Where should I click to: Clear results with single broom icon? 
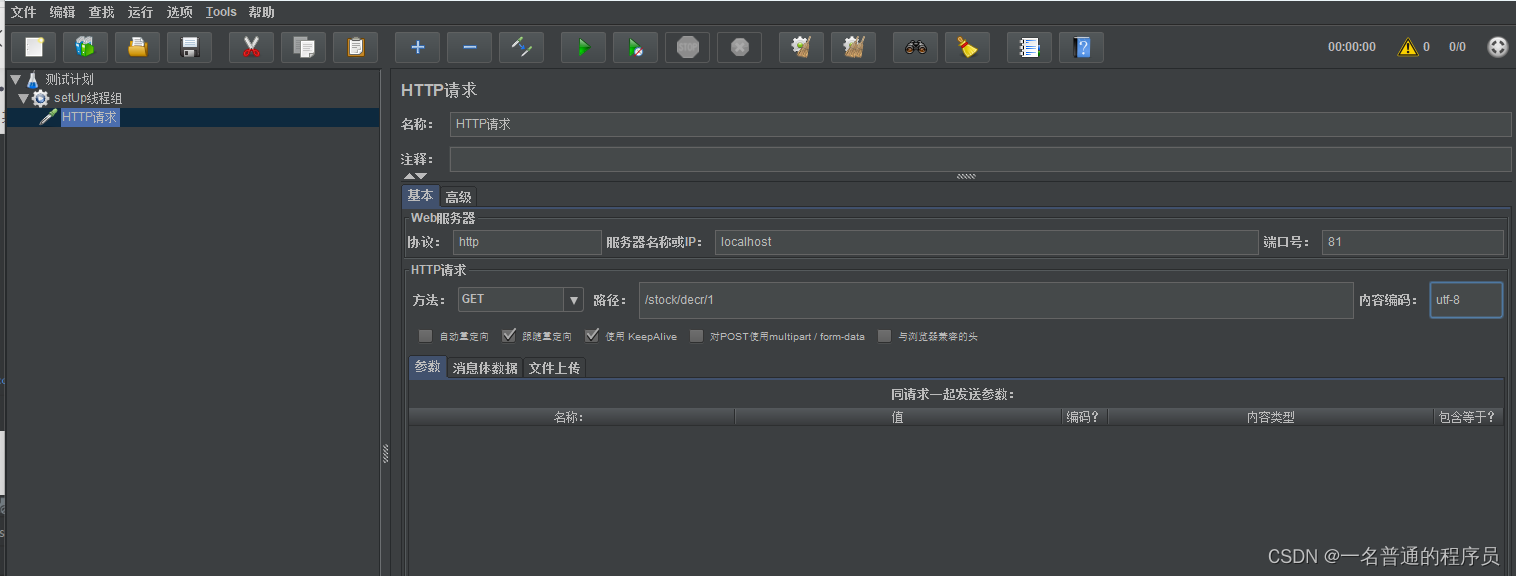[801, 47]
